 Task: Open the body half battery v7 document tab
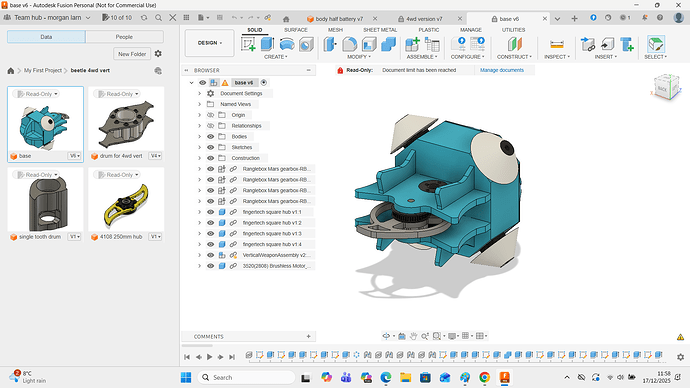(339, 19)
